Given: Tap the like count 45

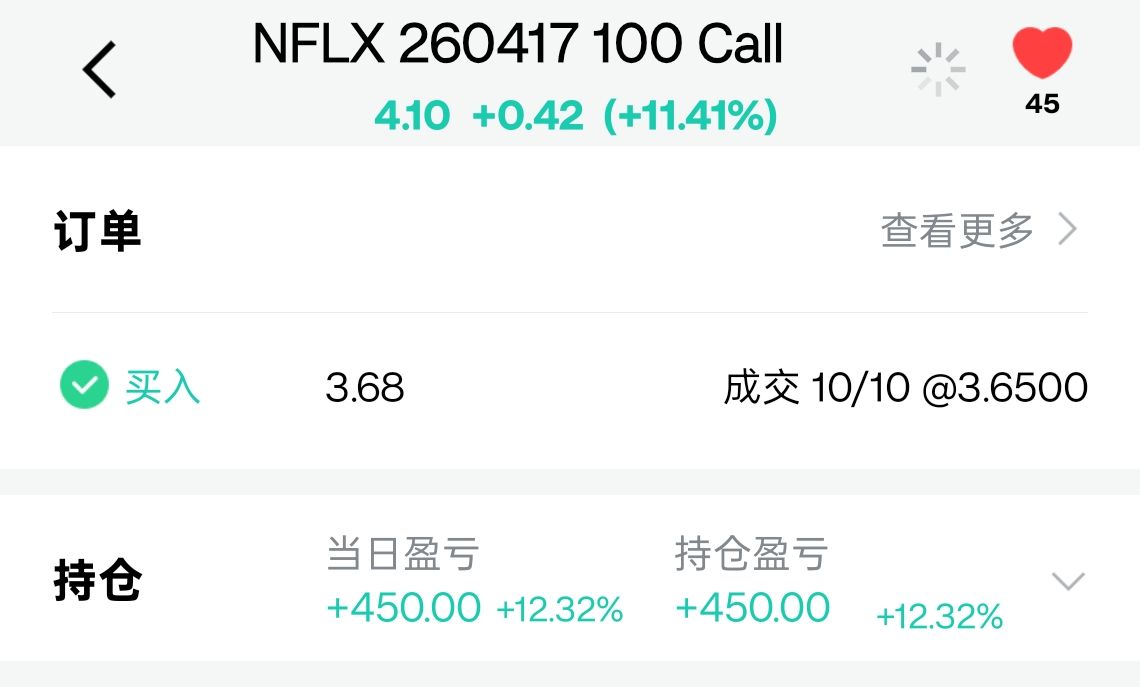Looking at the screenshot, I should point(1042,104).
